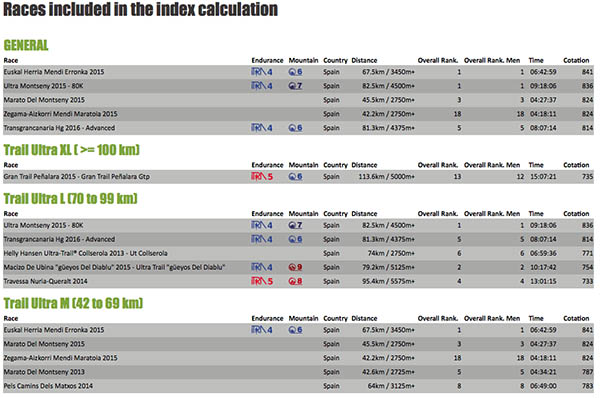Click the 'Trail Ultra L (70 to 99 km)' heading
The image size is (600, 398).
(70, 198)
